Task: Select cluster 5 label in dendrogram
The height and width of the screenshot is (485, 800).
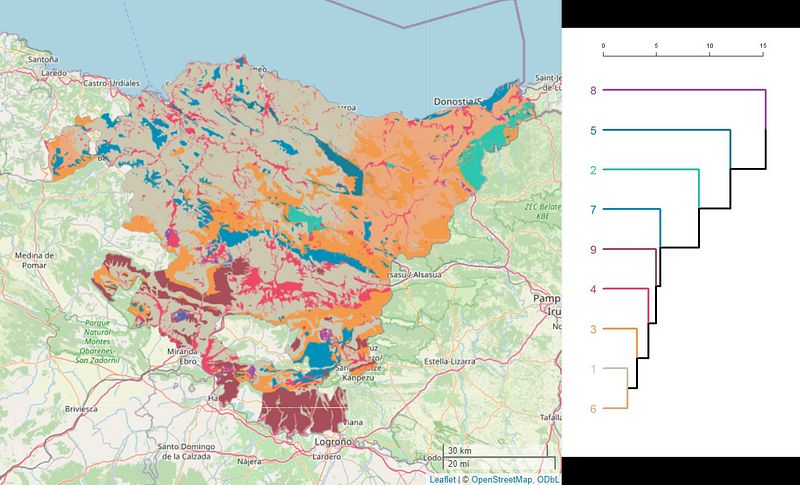Action: click(x=593, y=130)
